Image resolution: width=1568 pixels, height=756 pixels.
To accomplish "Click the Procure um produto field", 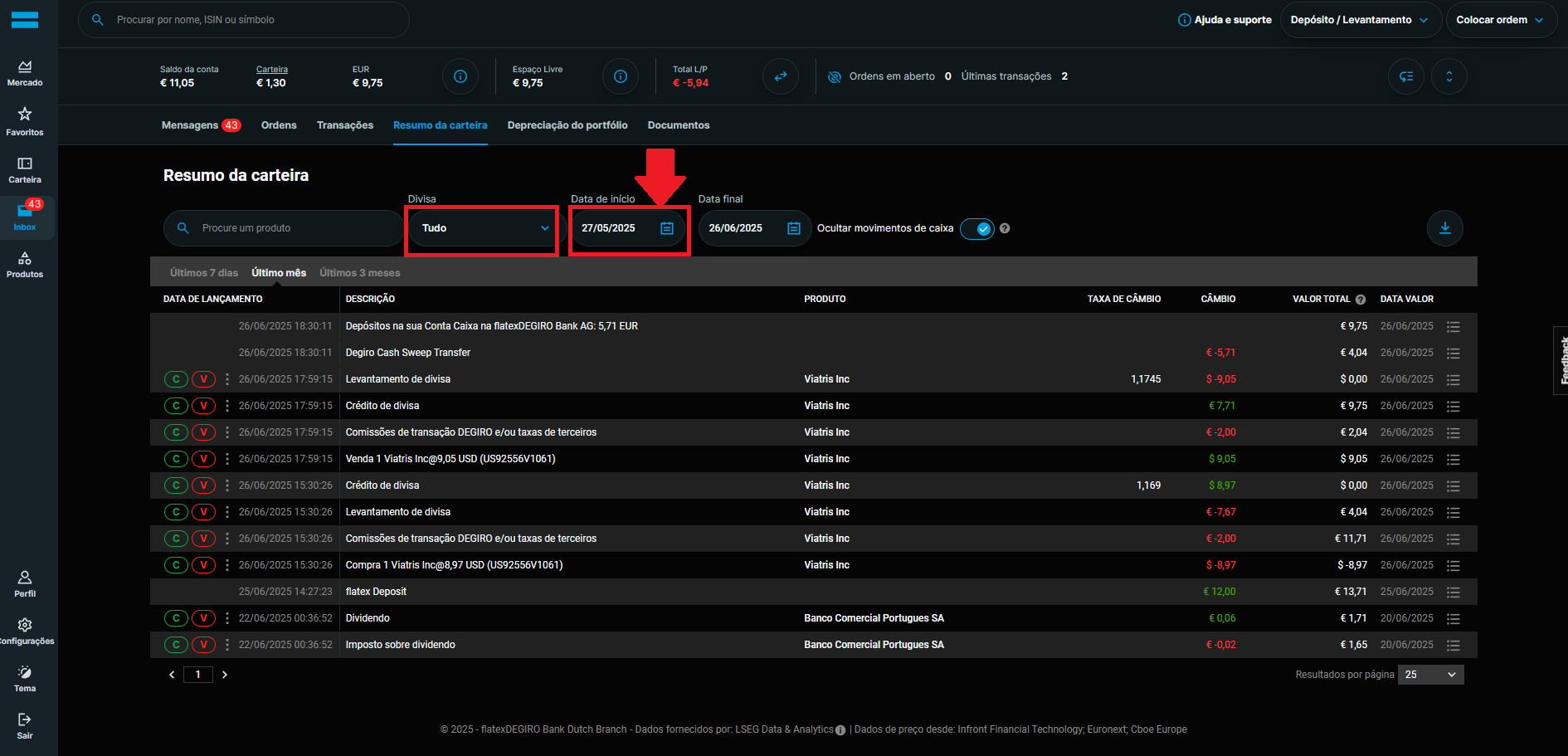I will (283, 228).
